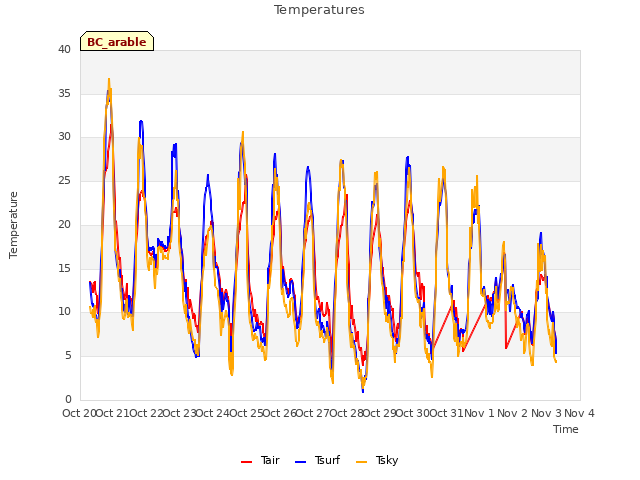Select the BC_arable annotation label

click(x=117, y=42)
